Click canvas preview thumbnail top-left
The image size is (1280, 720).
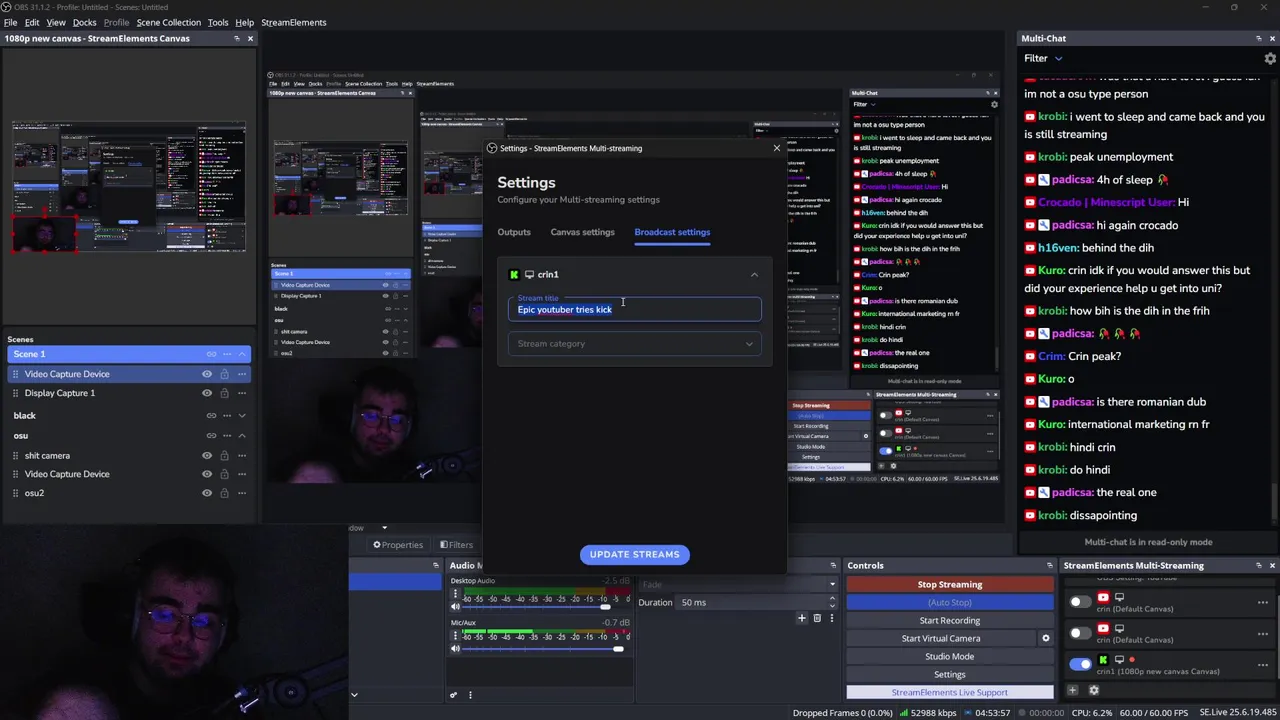pyautogui.click(x=129, y=187)
